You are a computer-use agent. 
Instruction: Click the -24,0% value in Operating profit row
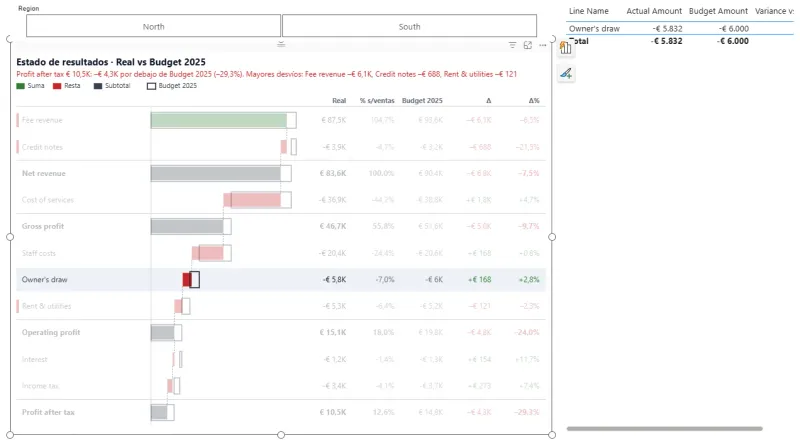coord(527,332)
